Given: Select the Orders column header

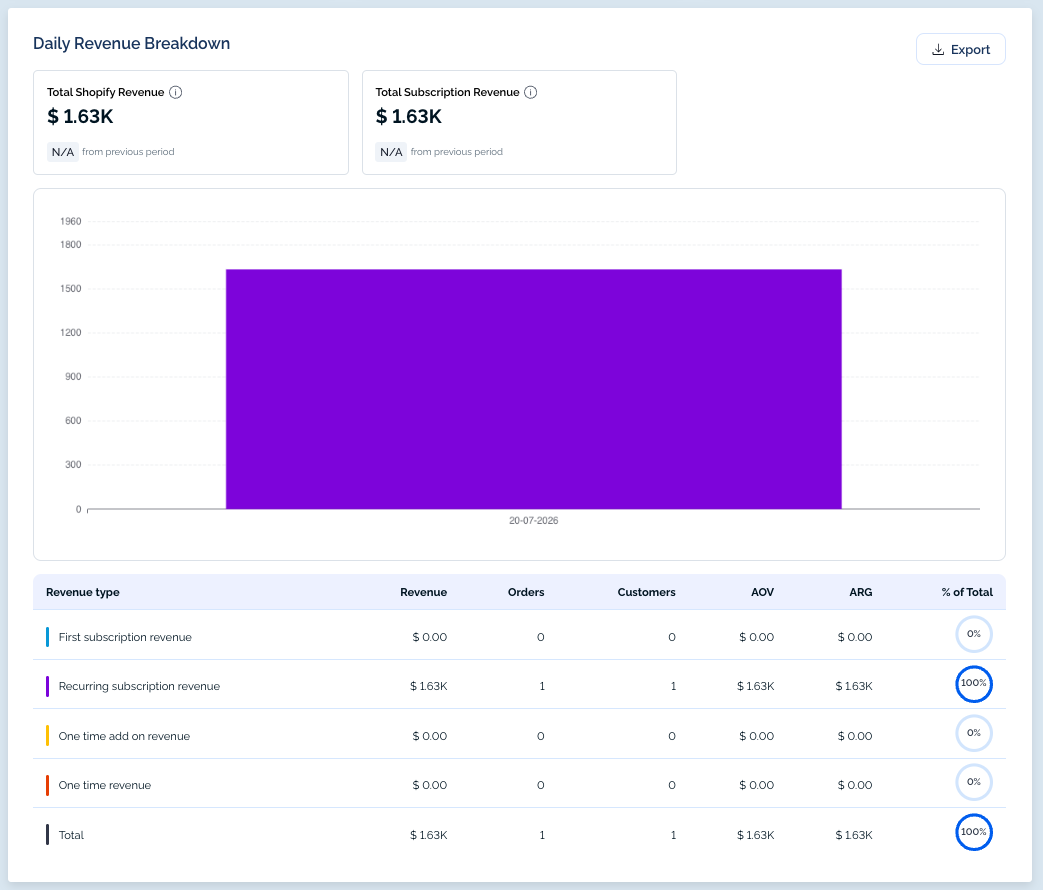Looking at the screenshot, I should (525, 592).
